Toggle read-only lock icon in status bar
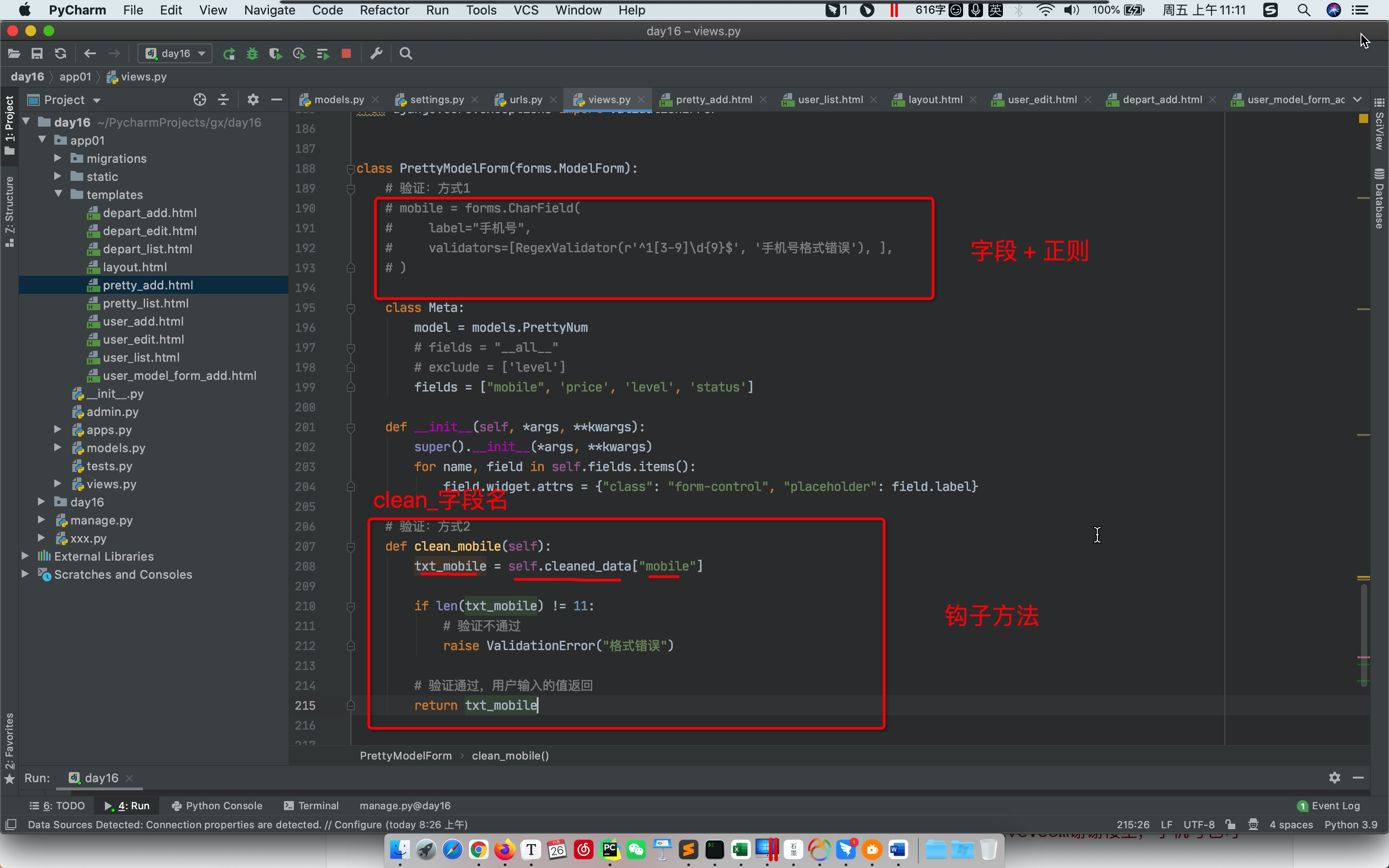This screenshot has width=1389, height=868. pos(1230,824)
